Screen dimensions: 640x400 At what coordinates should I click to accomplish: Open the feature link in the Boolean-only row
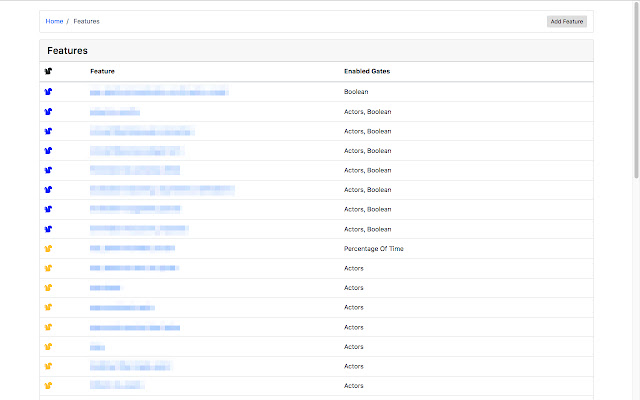point(159,91)
